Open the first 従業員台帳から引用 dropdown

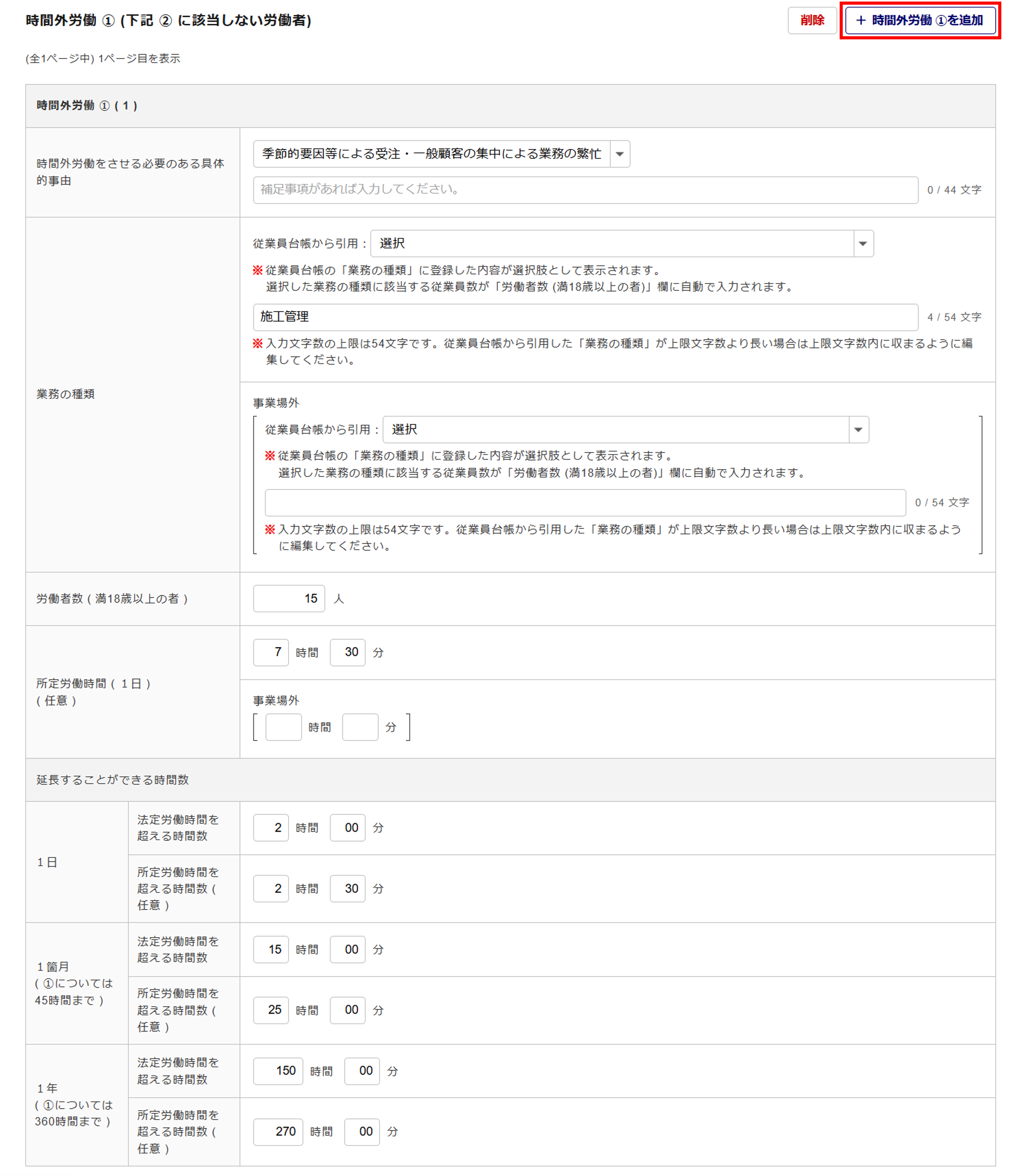point(621,243)
